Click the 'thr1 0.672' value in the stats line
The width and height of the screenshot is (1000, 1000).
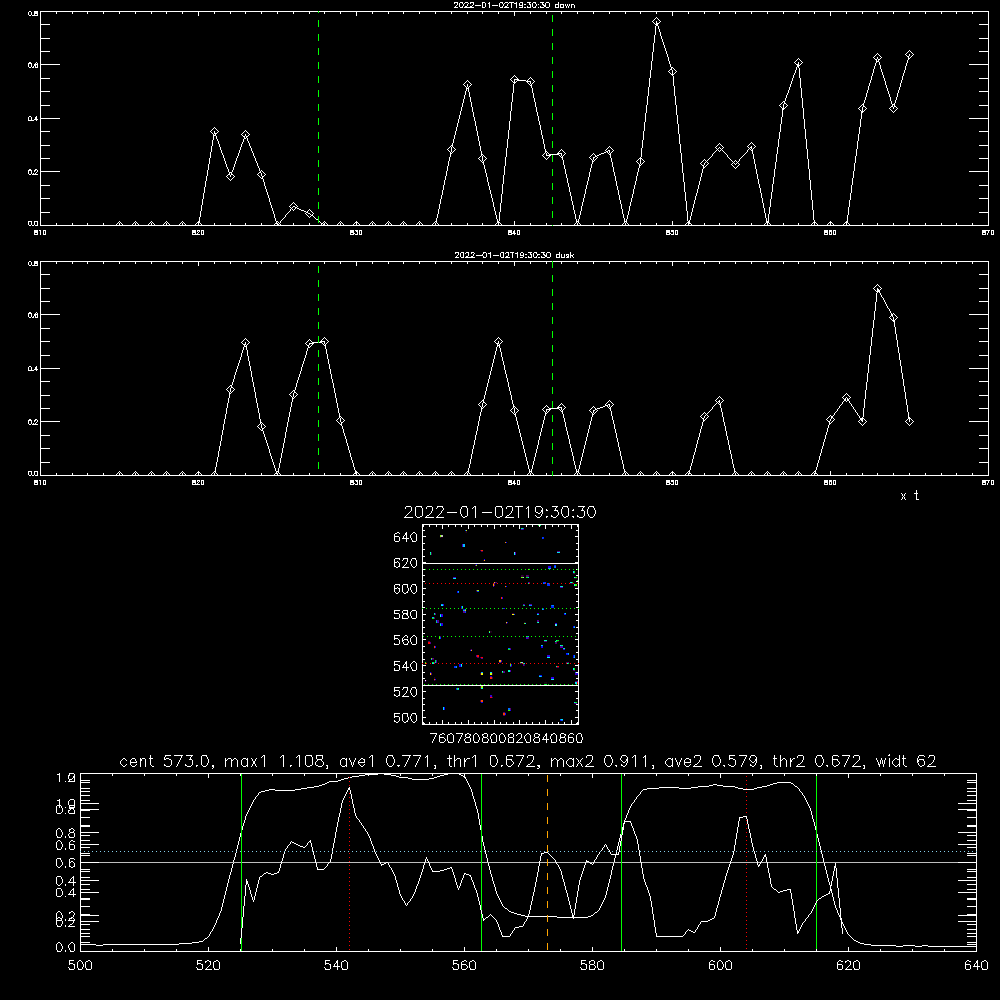[495, 761]
